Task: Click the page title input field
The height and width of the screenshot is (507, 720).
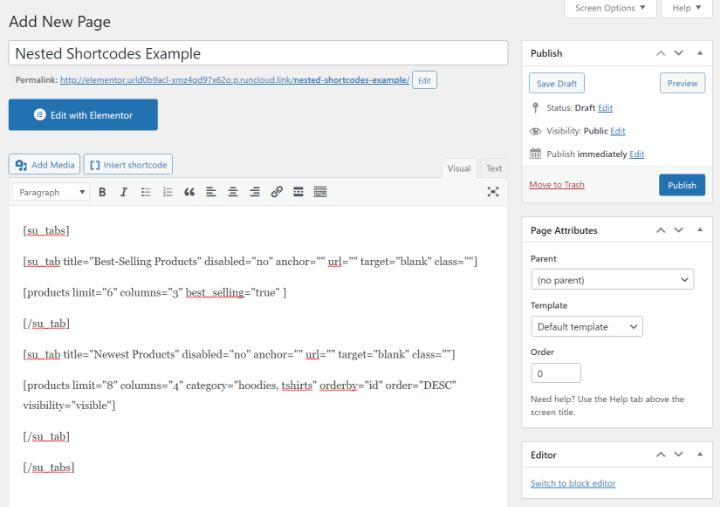Action: 258,53
